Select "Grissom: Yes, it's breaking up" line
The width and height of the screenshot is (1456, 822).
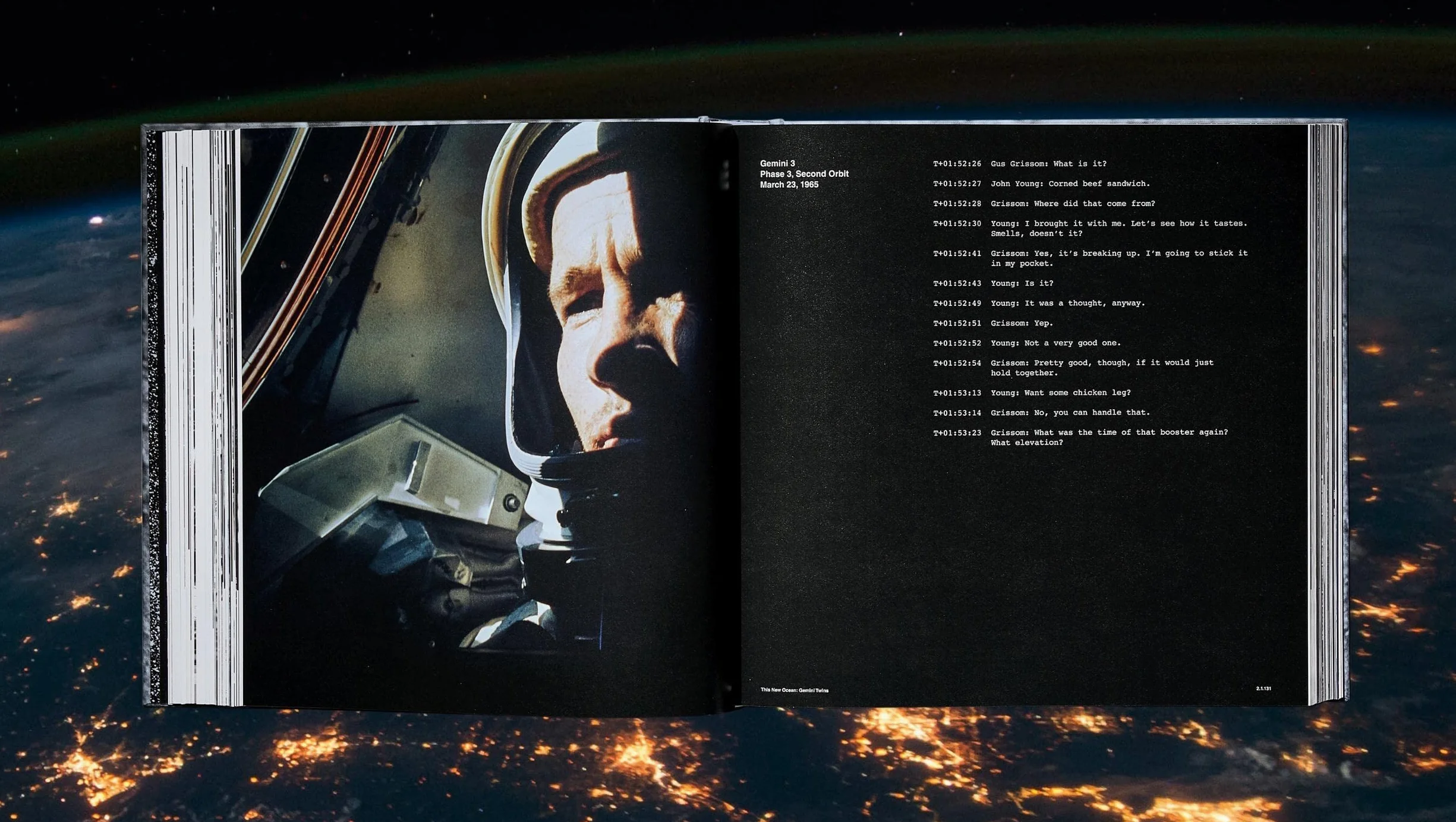[1118, 258]
